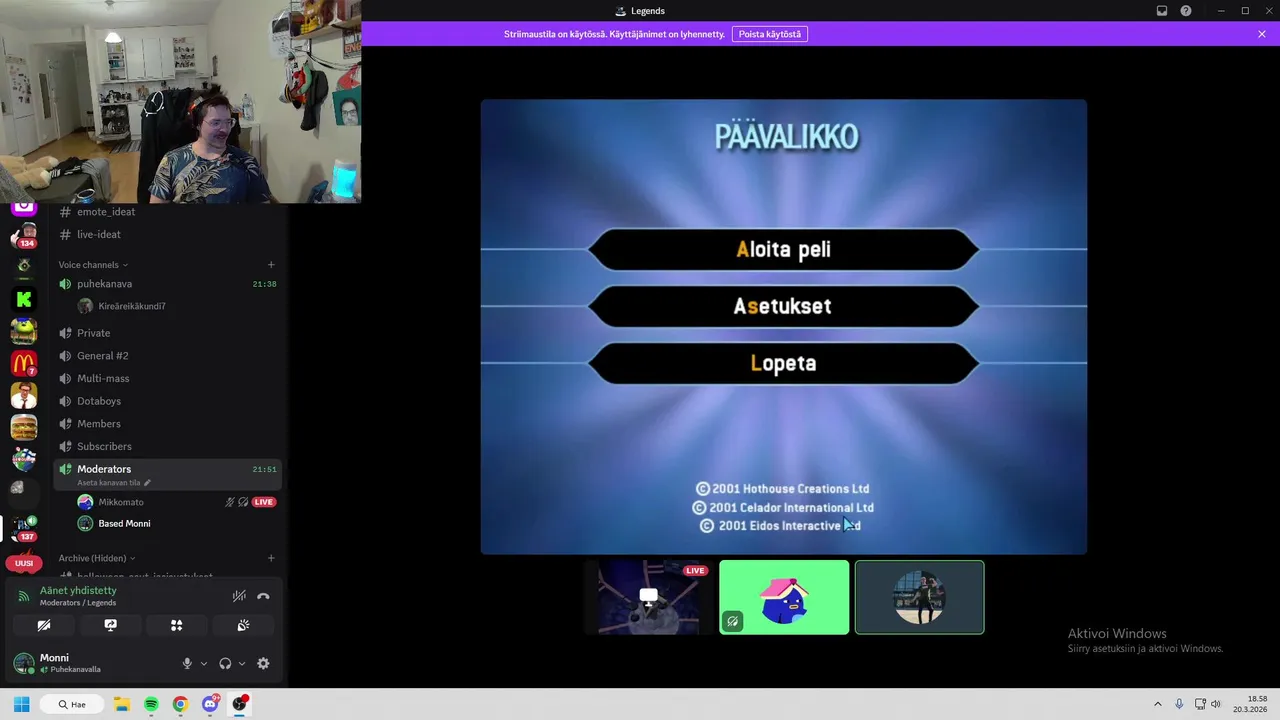The width and height of the screenshot is (1280, 720).
Task: Add a channel to Archive (Hidden) category
Action: [x=271, y=558]
